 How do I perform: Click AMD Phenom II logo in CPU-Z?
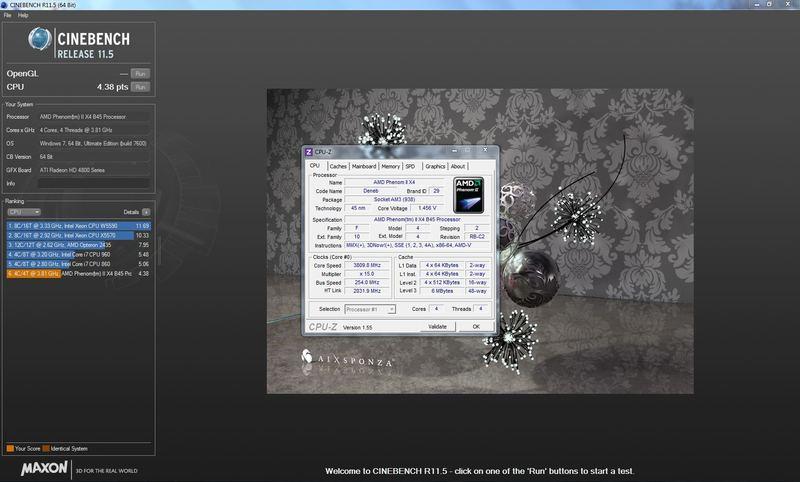pos(468,195)
